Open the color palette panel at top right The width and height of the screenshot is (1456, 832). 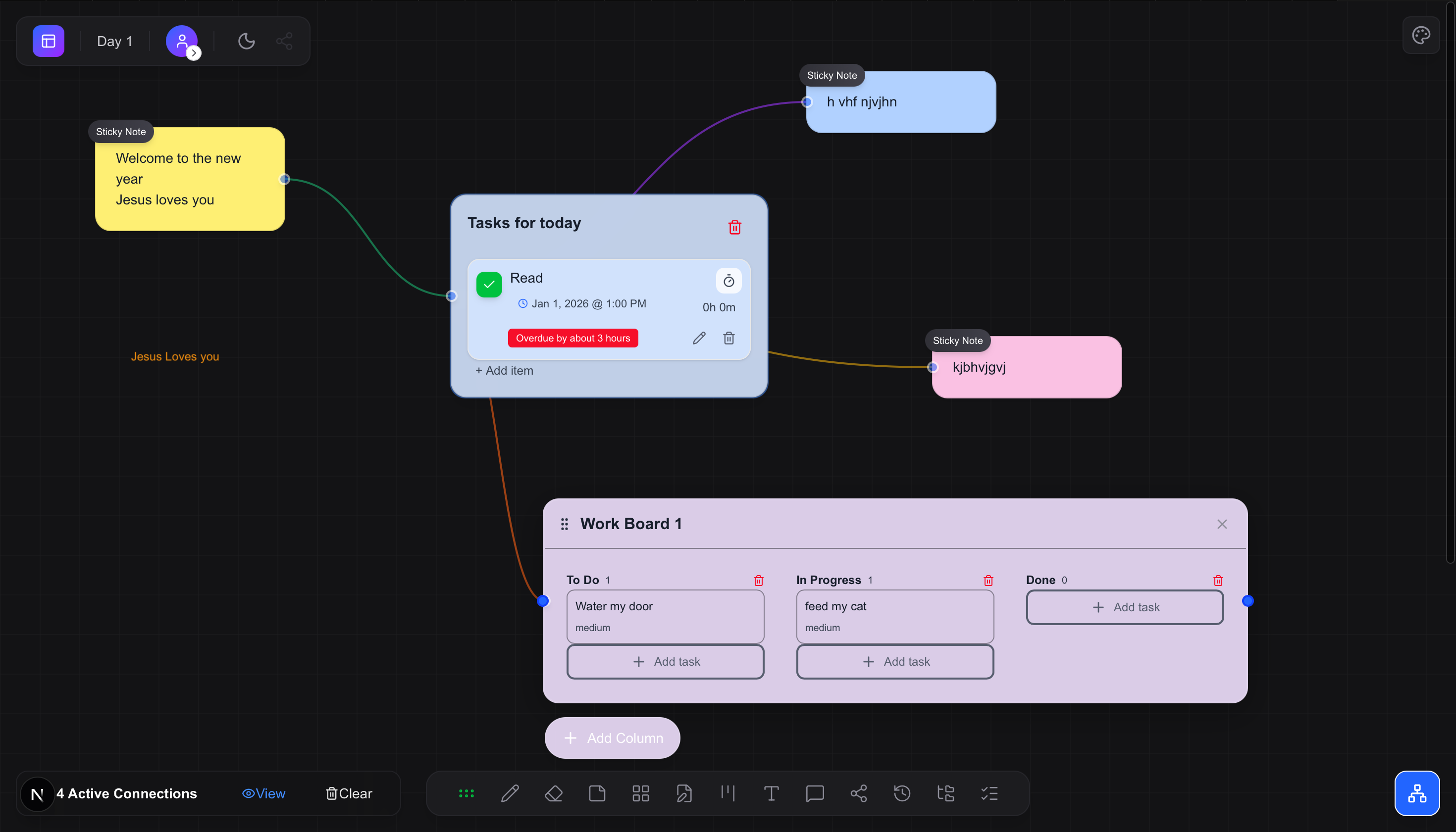1422,35
